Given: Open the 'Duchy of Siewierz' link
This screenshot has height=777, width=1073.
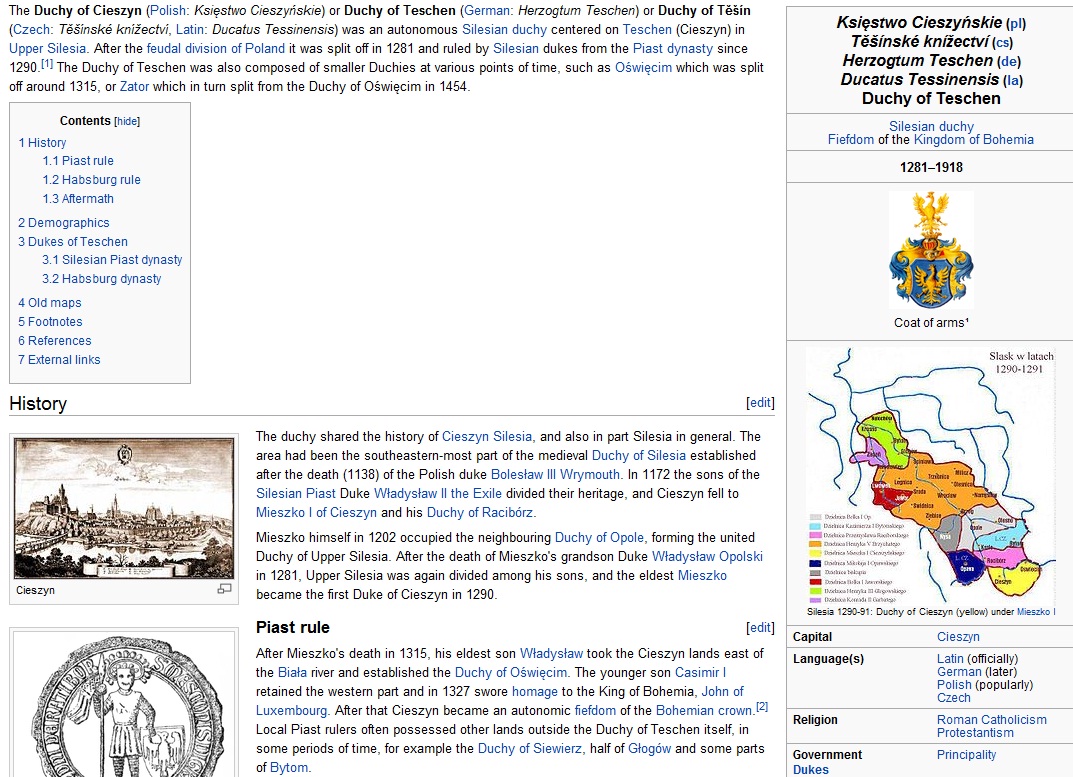Looking at the screenshot, I should click(530, 749).
